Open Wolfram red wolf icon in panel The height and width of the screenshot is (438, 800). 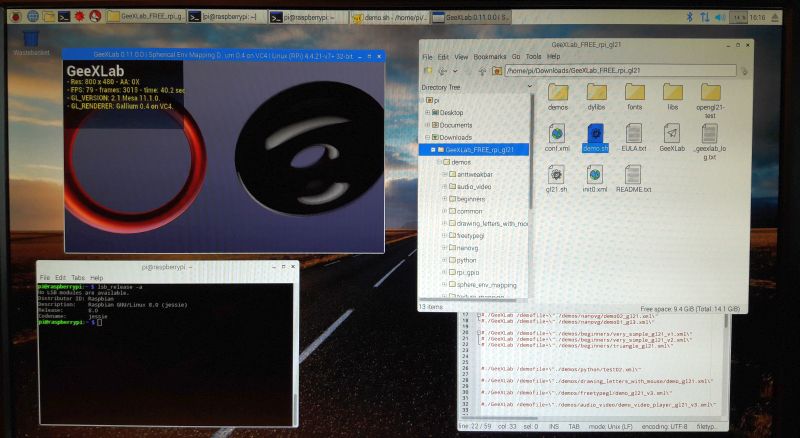[x=95, y=17]
